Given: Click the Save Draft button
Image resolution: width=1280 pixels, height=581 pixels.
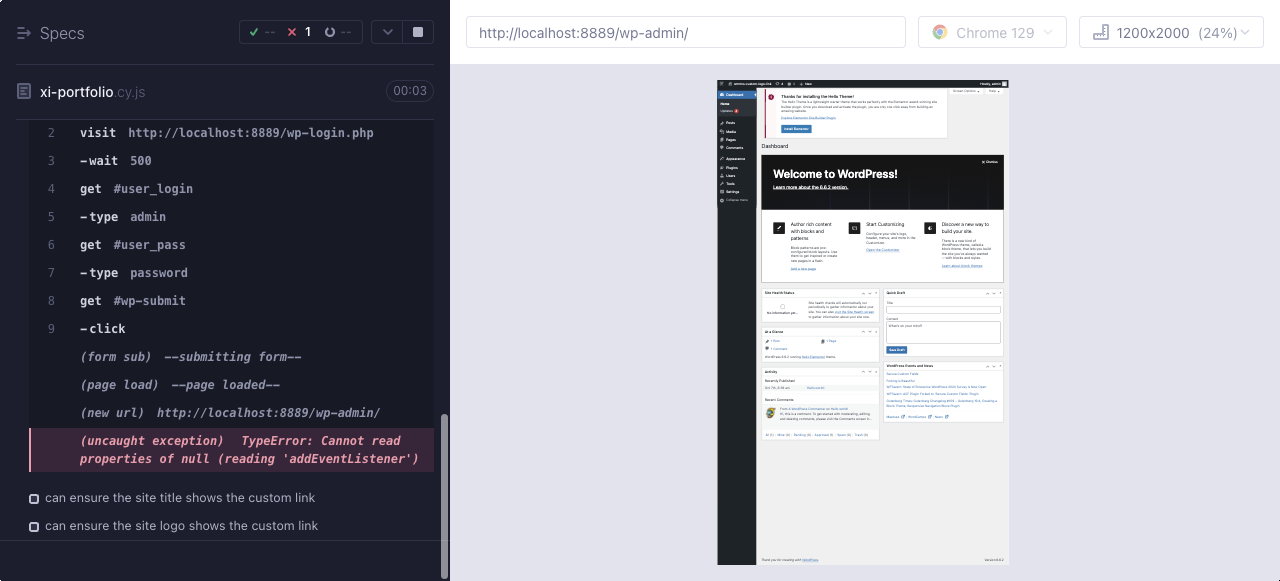Looking at the screenshot, I should click(897, 350).
